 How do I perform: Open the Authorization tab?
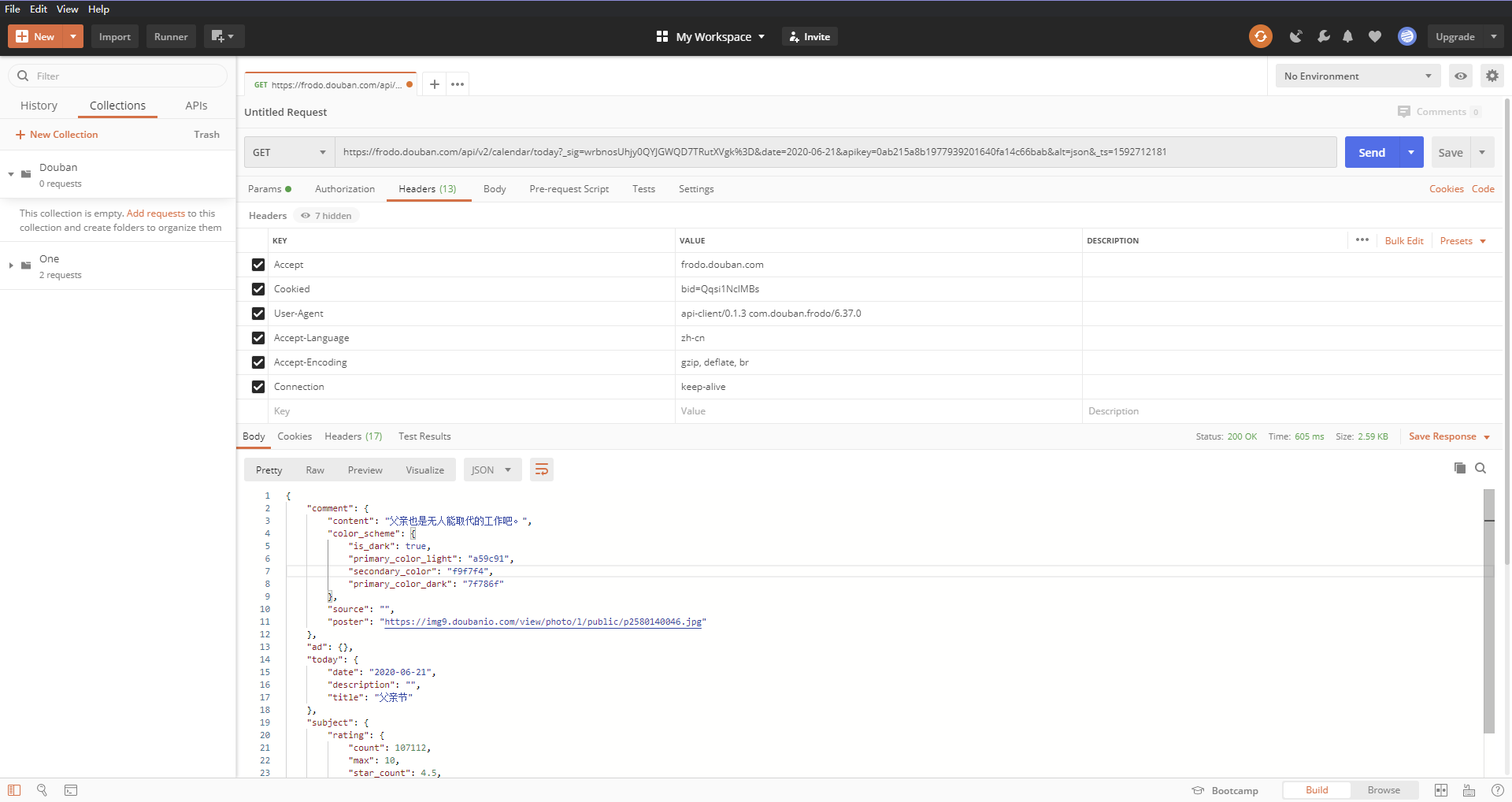click(x=345, y=189)
